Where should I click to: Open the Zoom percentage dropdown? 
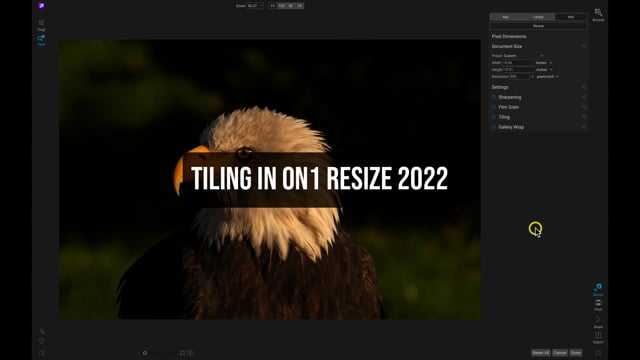coord(255,6)
